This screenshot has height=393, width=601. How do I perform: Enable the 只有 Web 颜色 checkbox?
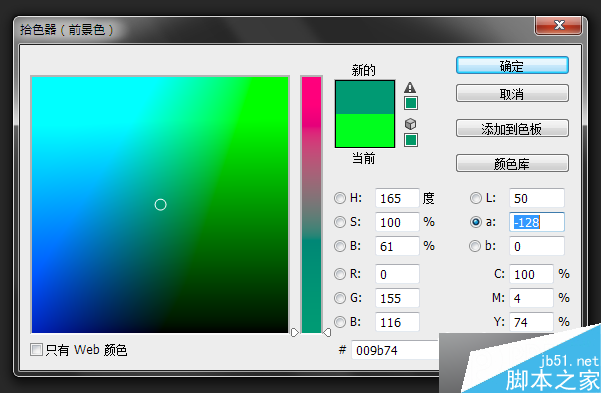[x=36, y=349]
